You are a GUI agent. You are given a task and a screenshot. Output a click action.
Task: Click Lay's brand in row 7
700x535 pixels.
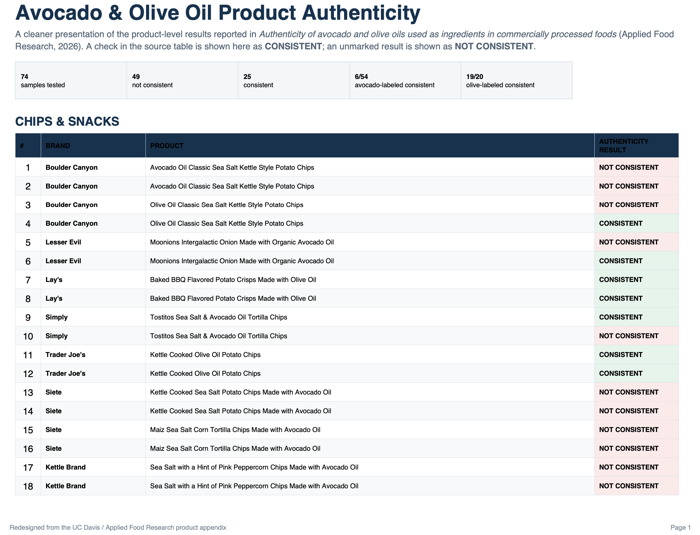tap(54, 280)
